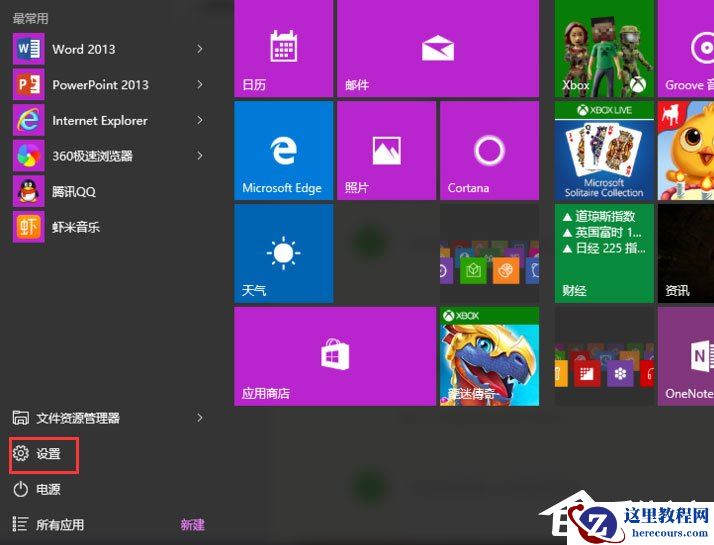Launch PowerPoint 2013 from the list
The height and width of the screenshot is (545, 714).
point(108,84)
